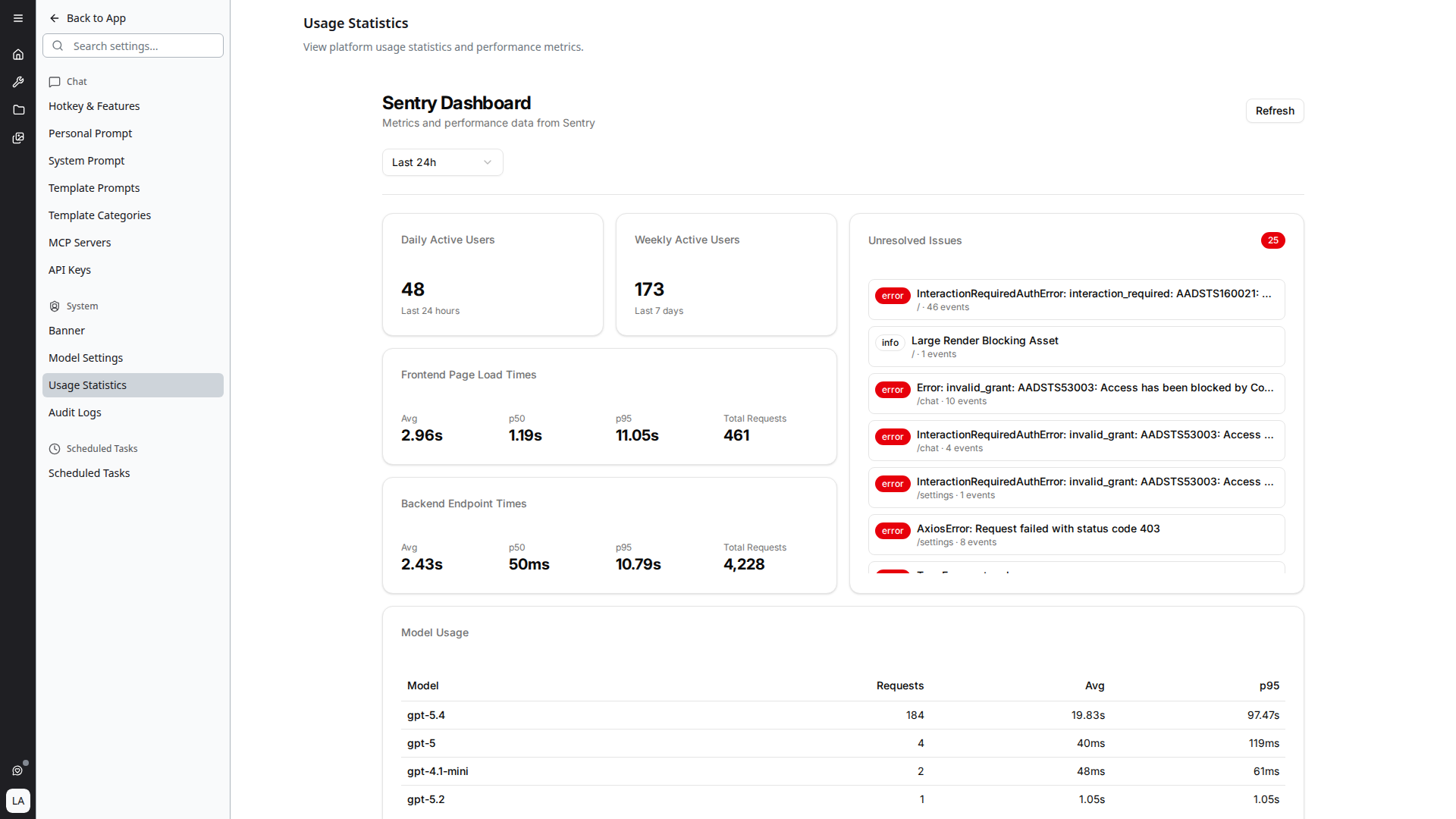Viewport: 1456px width, 819px height.
Task: Open the AADSTS160021 interaction_required issue
Action: [1076, 300]
